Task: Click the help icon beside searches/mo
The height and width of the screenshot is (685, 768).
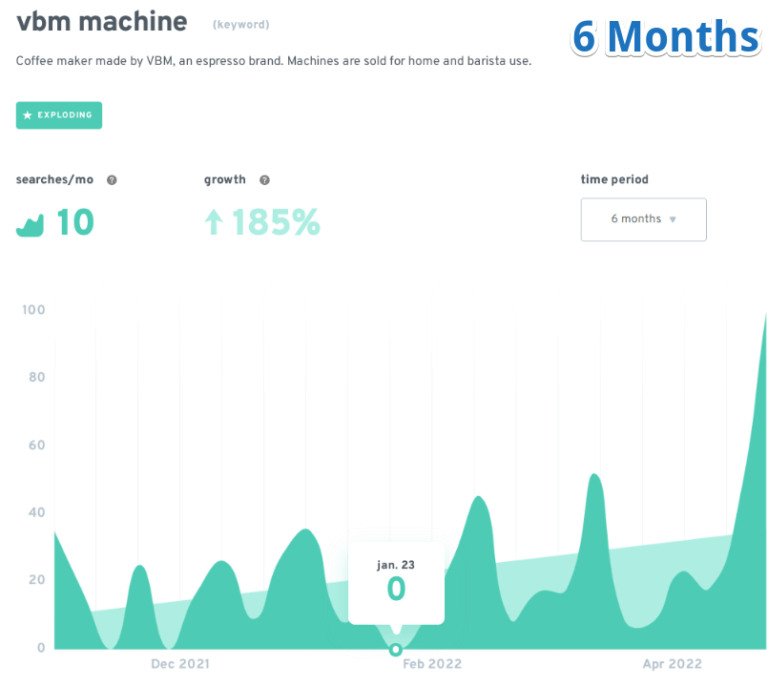Action: coord(112,180)
